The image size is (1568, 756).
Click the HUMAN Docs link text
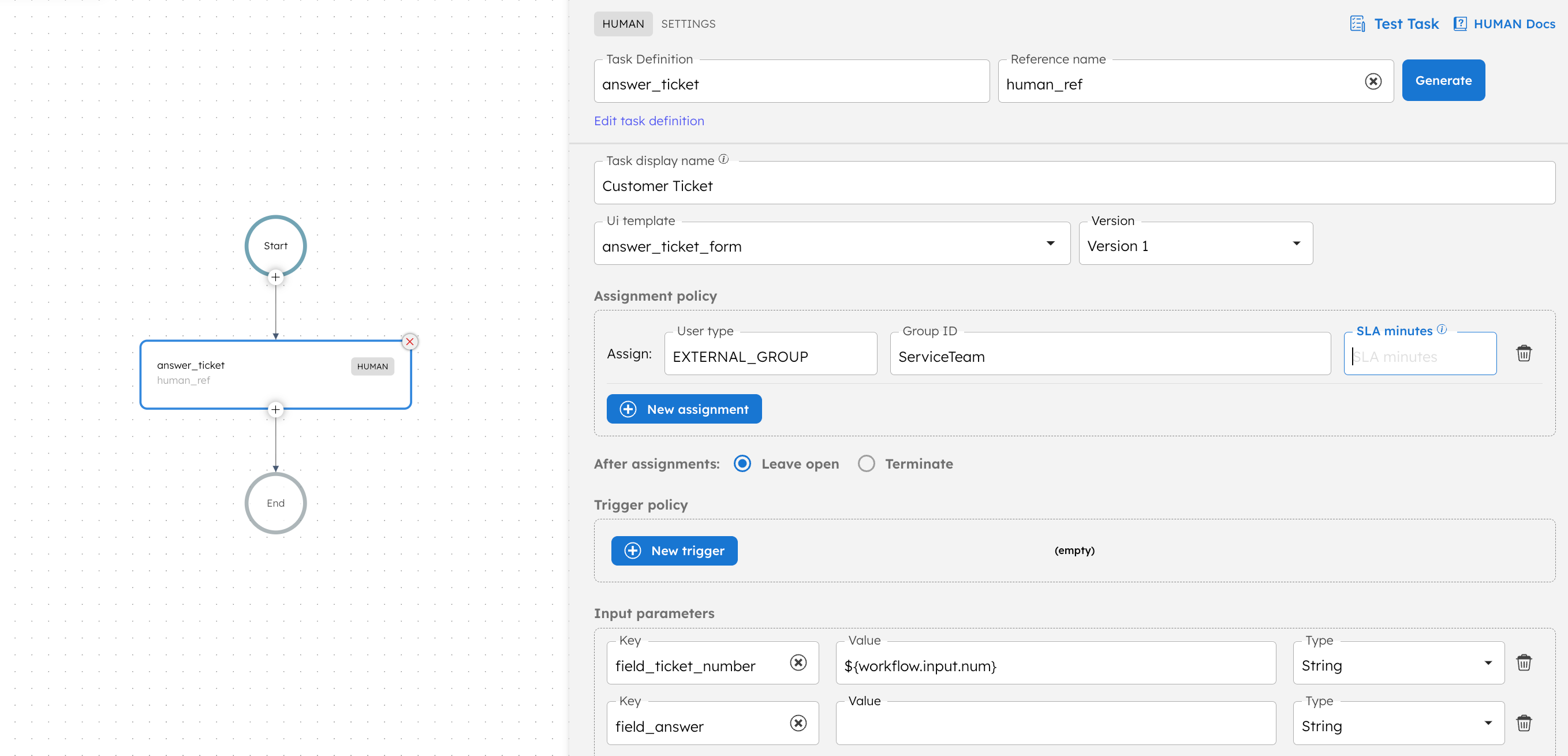click(1514, 24)
